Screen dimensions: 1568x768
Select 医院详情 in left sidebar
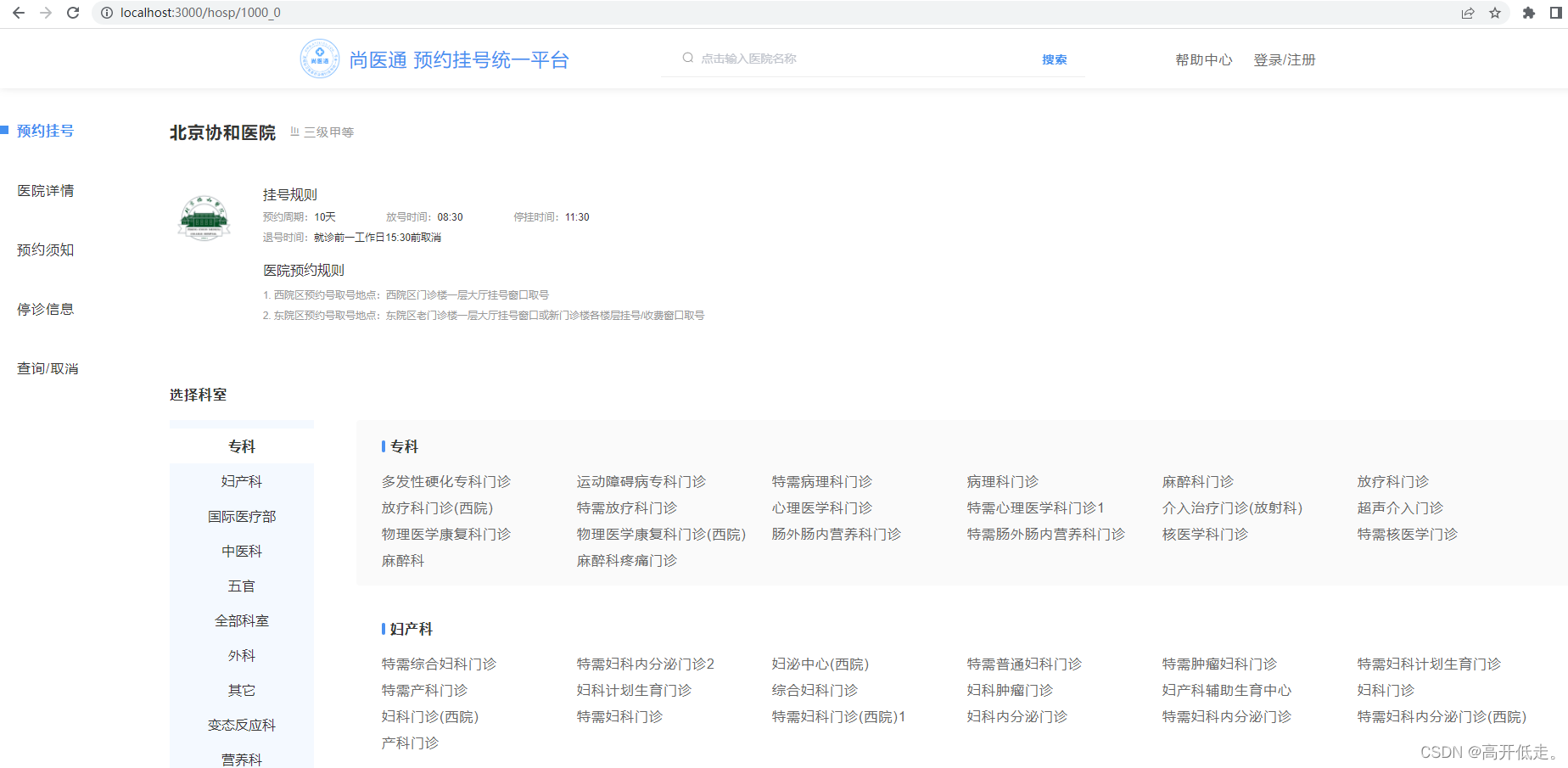pos(46,190)
